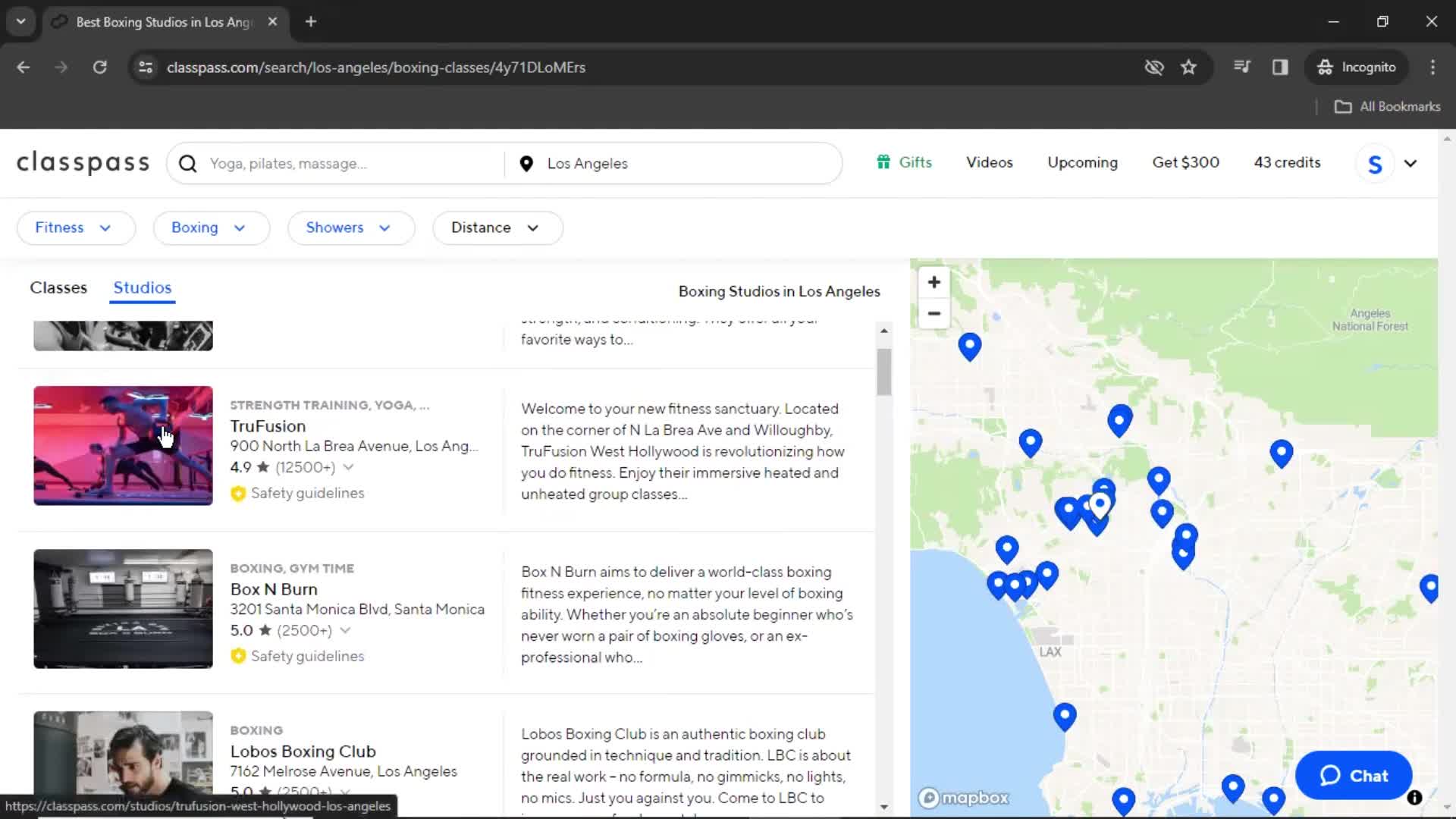Click the ClassPass logo

[x=83, y=163]
